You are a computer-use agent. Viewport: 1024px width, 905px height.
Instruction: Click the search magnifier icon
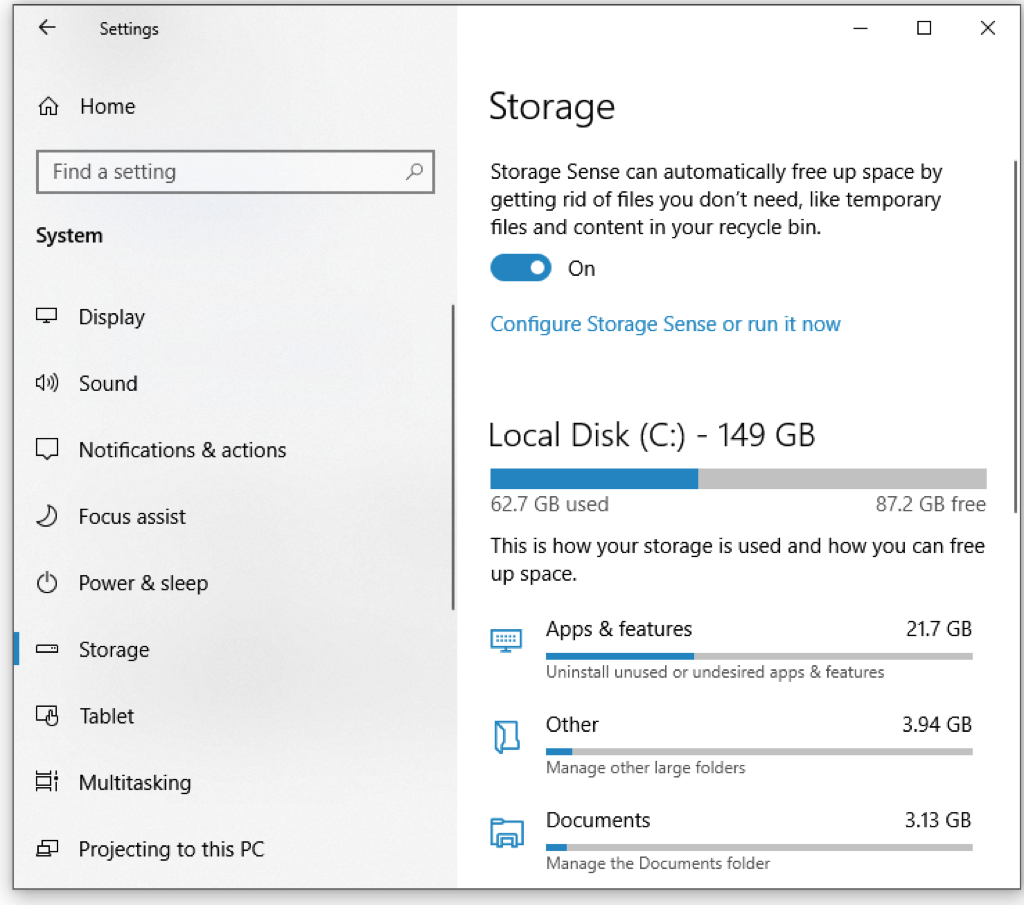pos(414,172)
